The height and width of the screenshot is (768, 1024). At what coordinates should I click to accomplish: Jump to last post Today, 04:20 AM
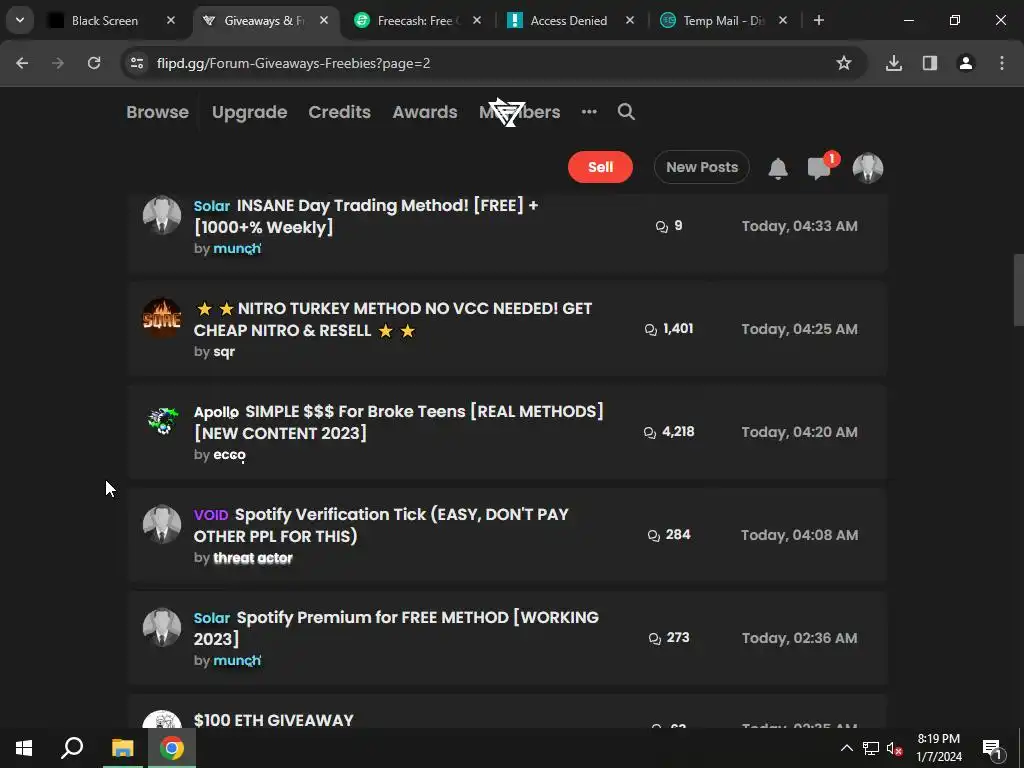tap(799, 432)
